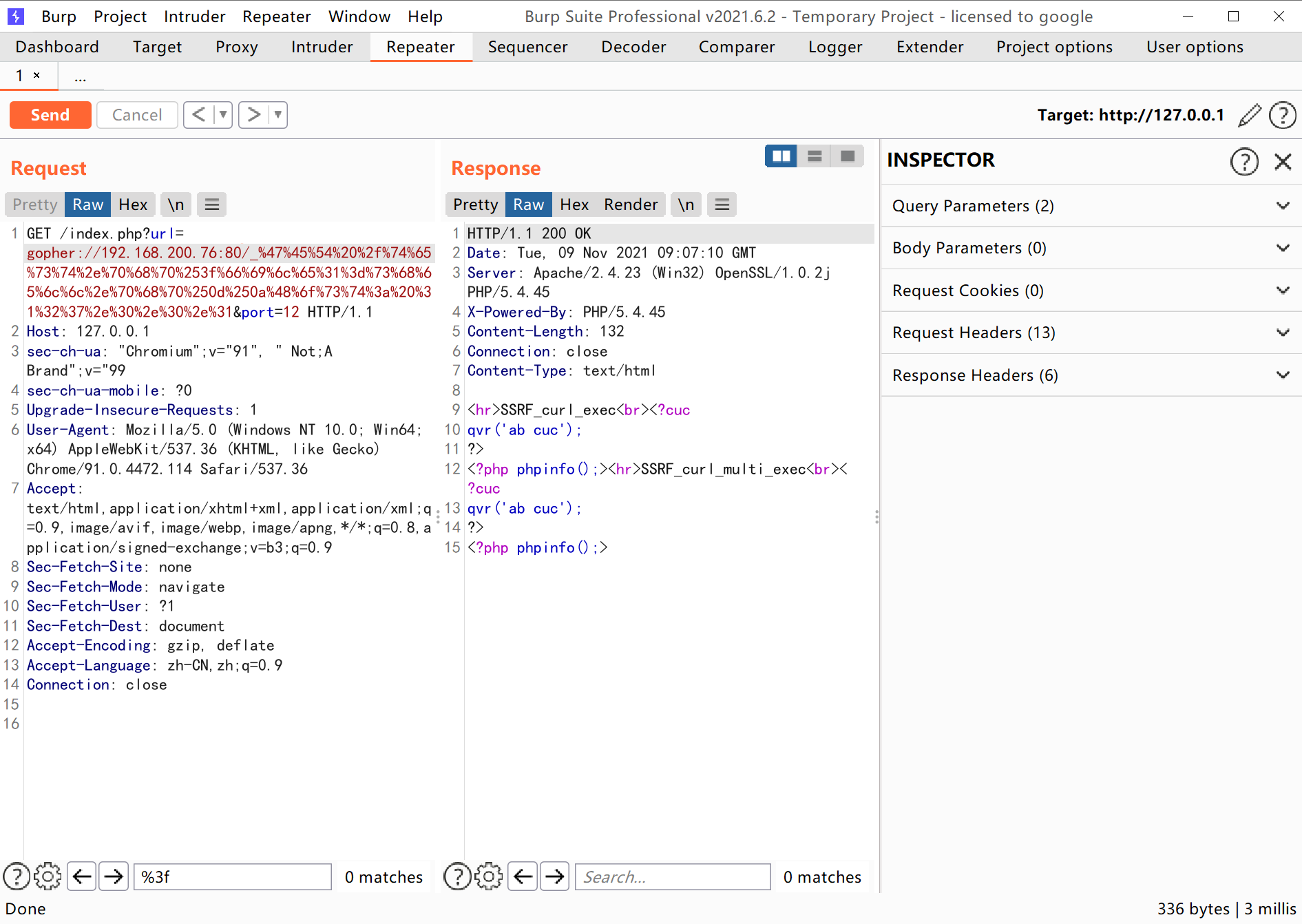Switch Response view to Pretty
1302x924 pixels.
pyautogui.click(x=475, y=204)
